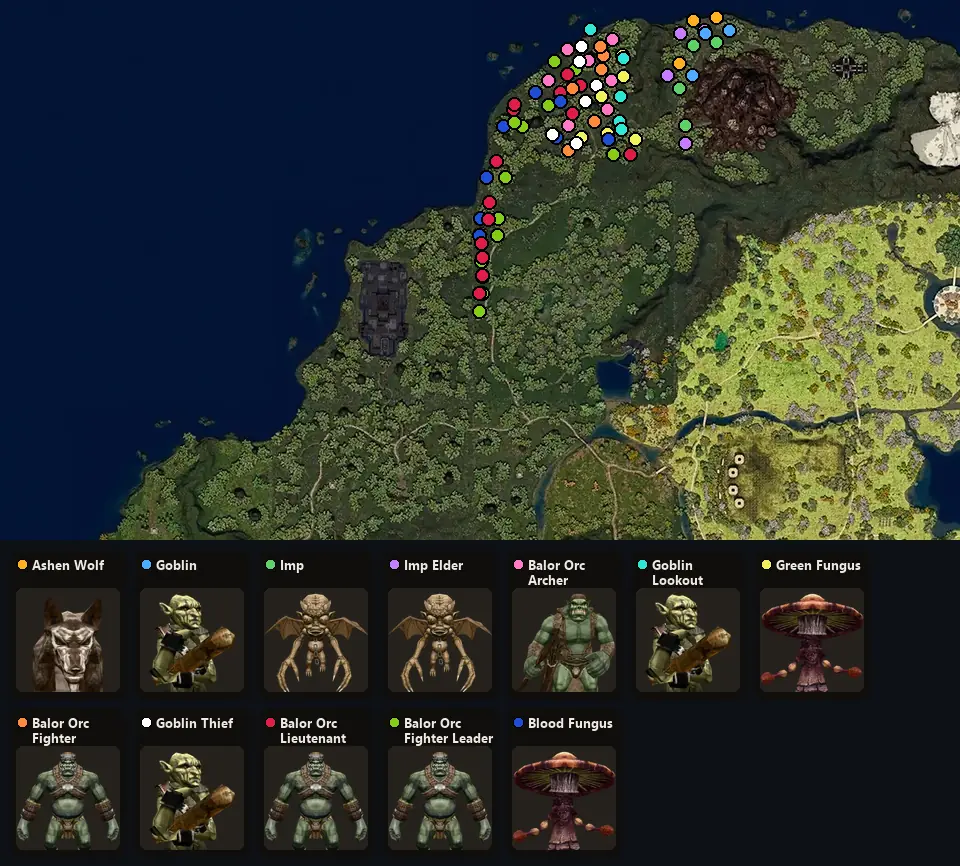This screenshot has height=866, width=960.
Task: Click the Goblin Lookout legend label
Action: pos(677,573)
